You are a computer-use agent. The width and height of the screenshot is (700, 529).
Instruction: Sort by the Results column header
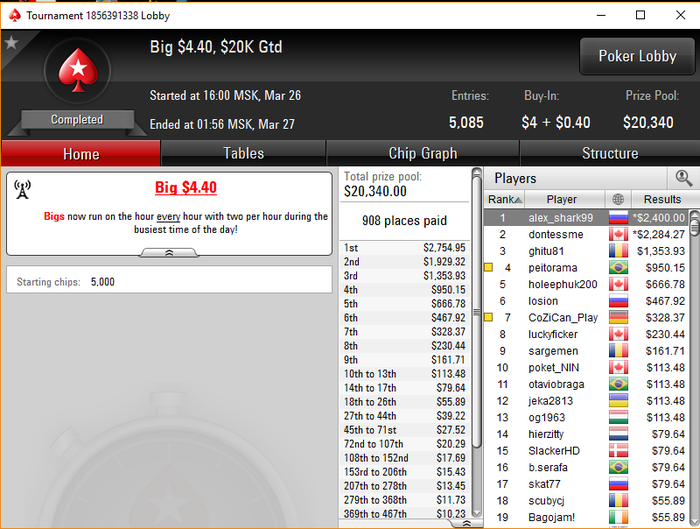(662, 199)
